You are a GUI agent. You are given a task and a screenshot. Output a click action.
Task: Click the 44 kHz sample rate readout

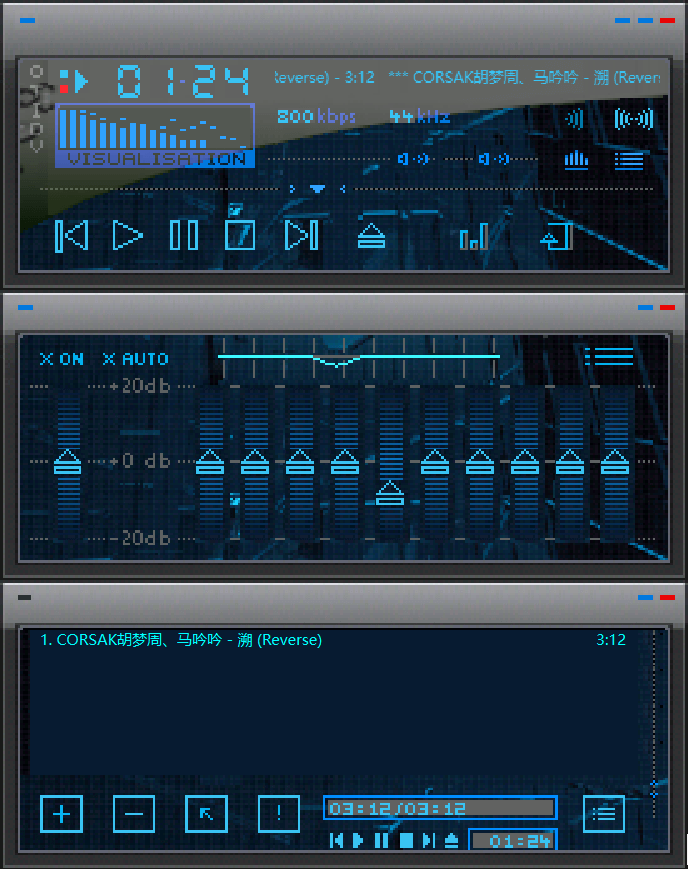click(x=420, y=116)
